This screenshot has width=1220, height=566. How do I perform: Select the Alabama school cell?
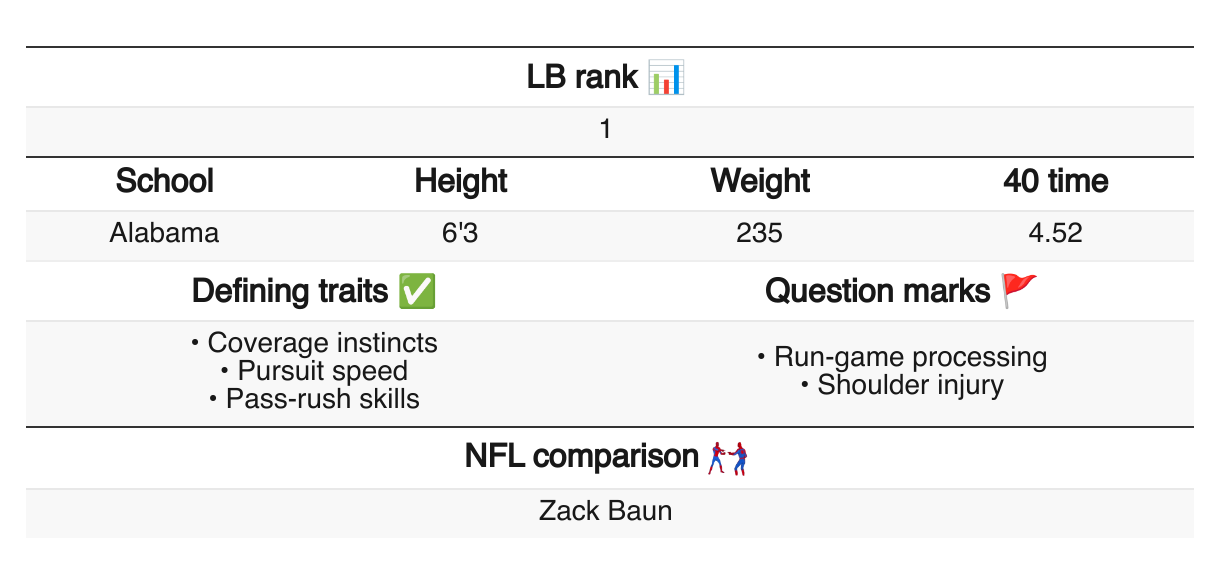coord(165,234)
